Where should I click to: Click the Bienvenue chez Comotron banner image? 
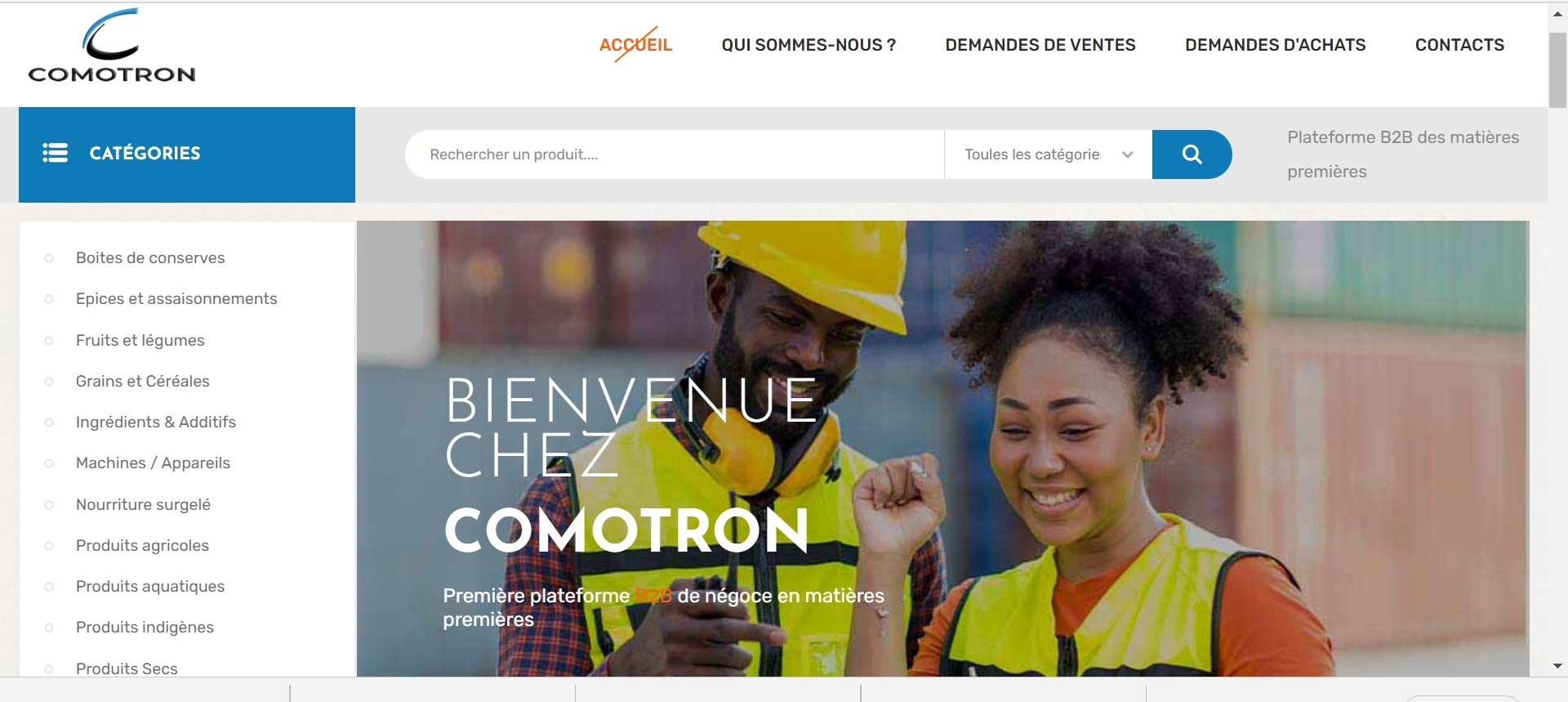click(942, 448)
